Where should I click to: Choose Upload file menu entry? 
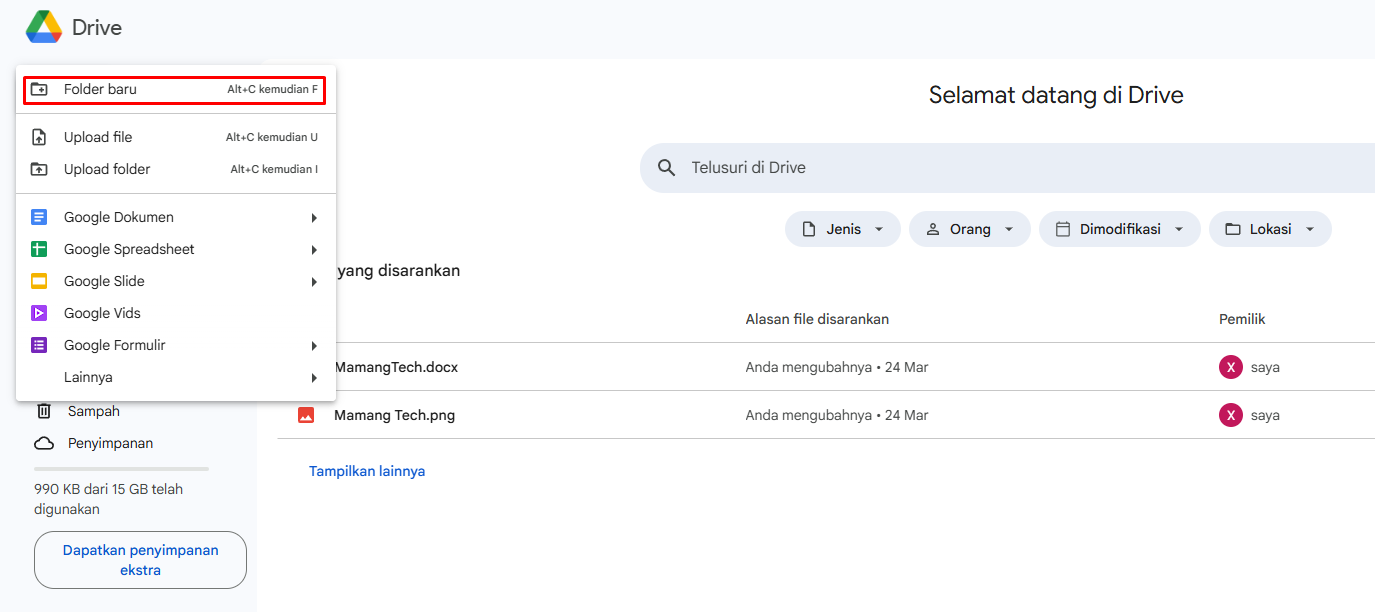click(x=175, y=137)
